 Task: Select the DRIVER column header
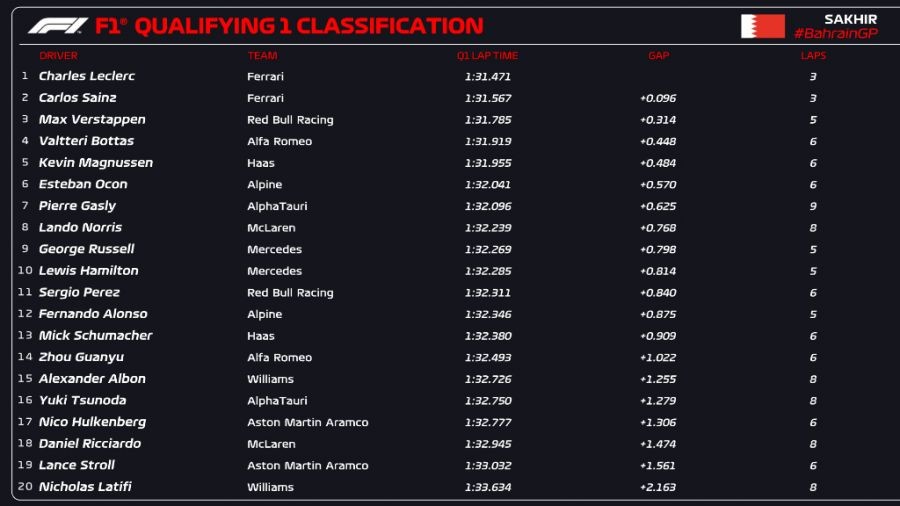click(x=58, y=56)
